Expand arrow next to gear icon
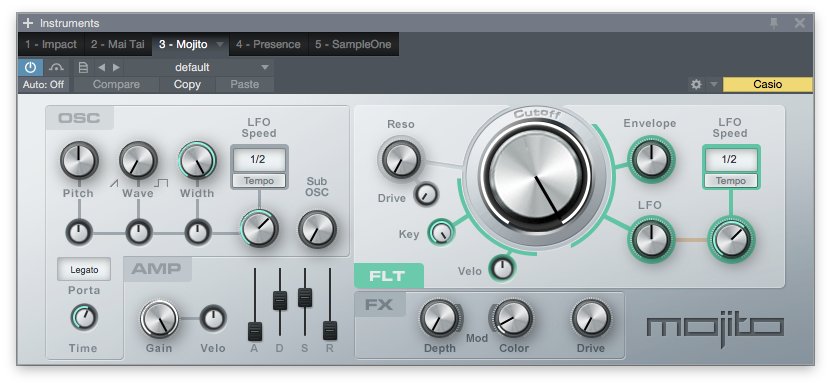The image size is (831, 386). (x=713, y=84)
